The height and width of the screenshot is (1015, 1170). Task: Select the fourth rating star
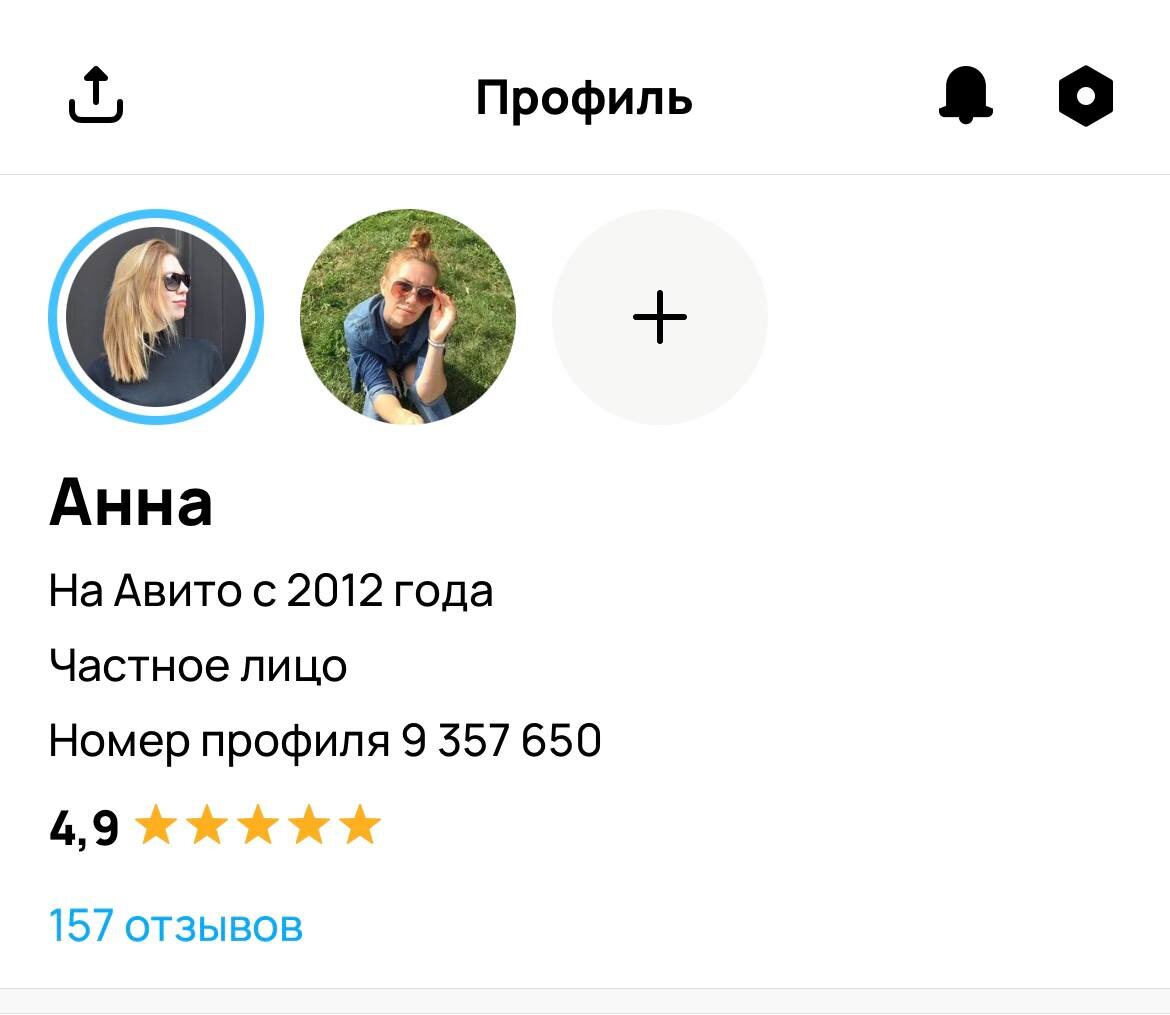coord(309,825)
